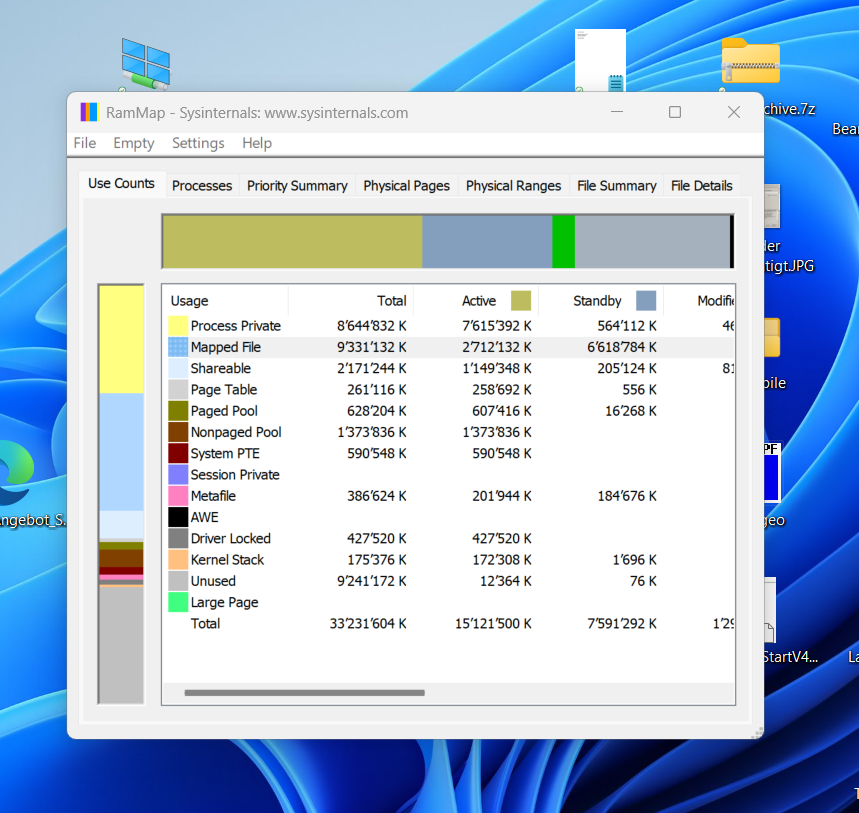
Task: Open the Help menu
Action: 257,143
